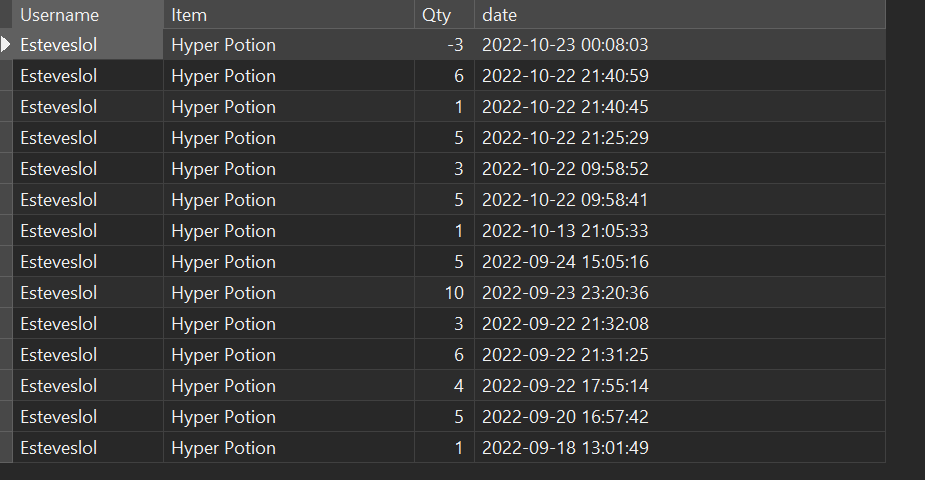925x480 pixels.
Task: Click the Qty column header
Action: [x=444, y=14]
